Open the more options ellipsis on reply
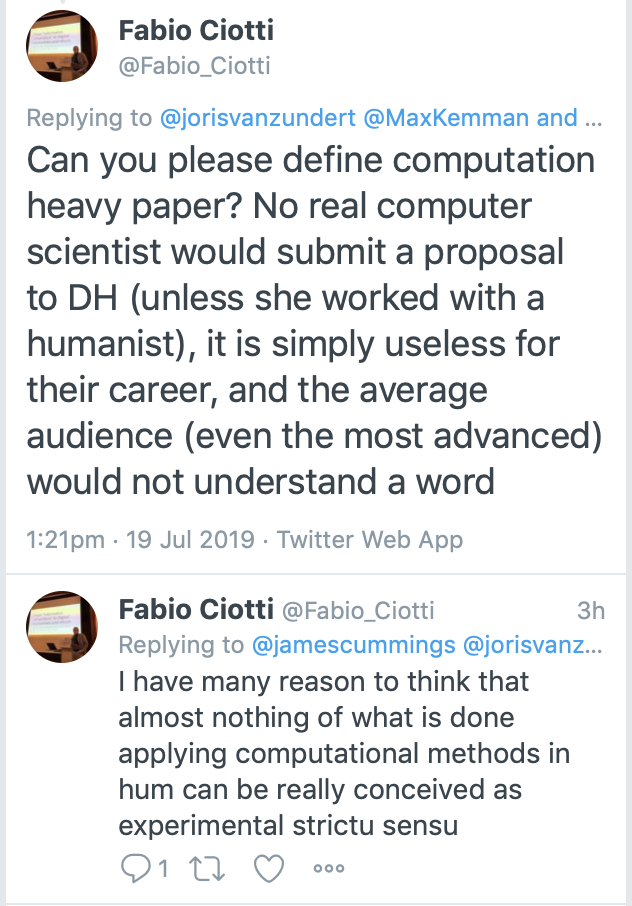Screen dimensions: 632x906 (x=329, y=870)
